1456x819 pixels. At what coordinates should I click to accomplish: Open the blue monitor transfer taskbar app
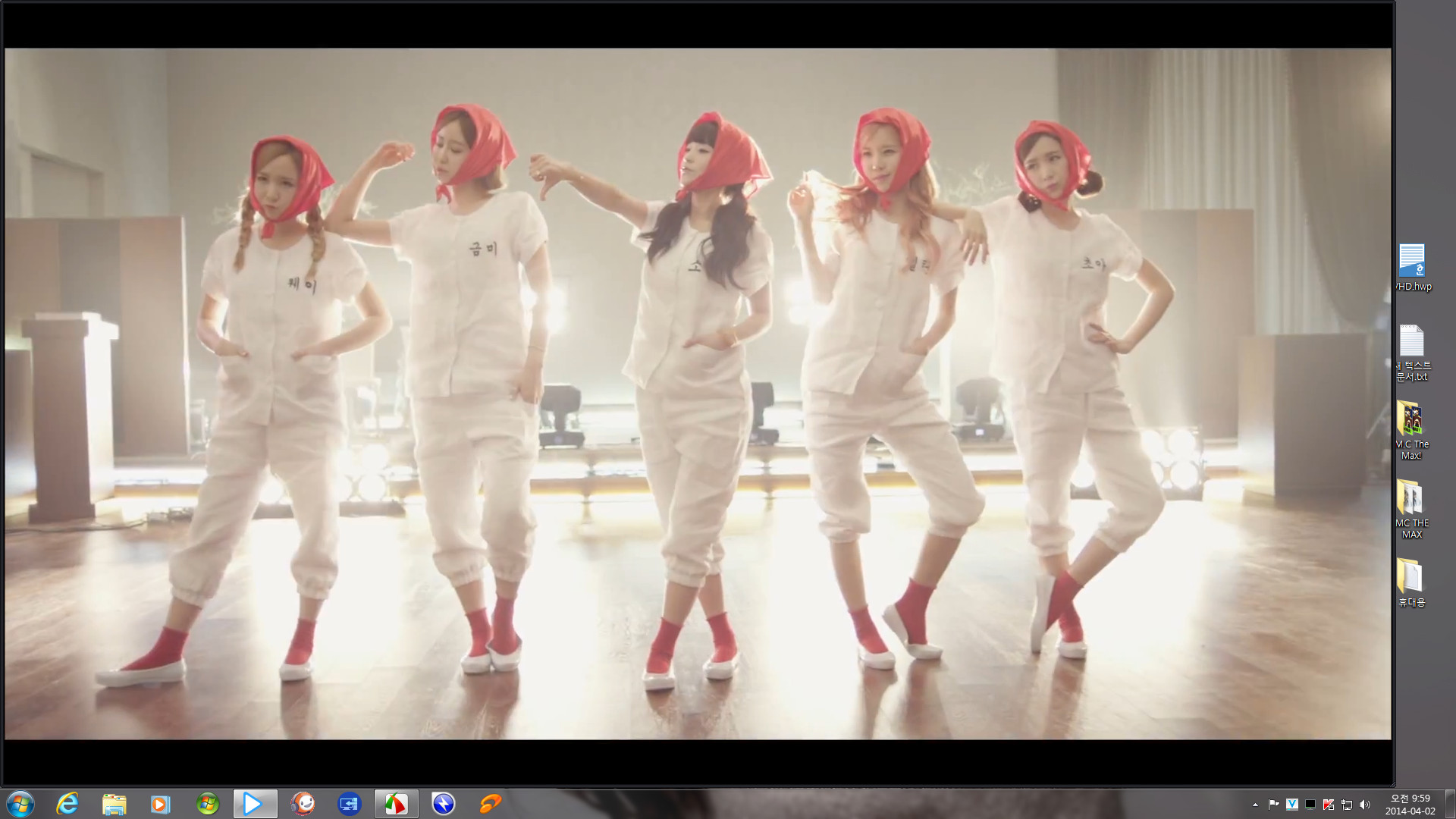(349, 804)
